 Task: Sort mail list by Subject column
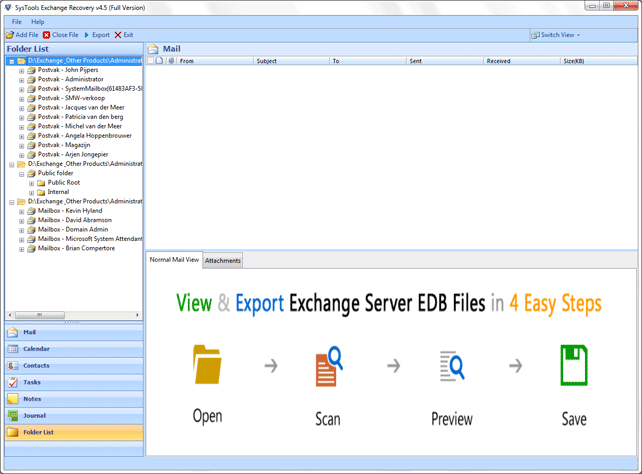[x=292, y=61]
